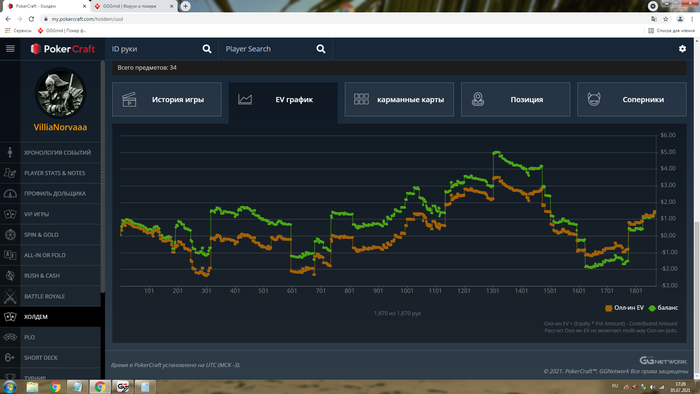Image resolution: width=700 pixels, height=394 pixels.
Task: Click the RU language indicator in tray
Action: point(615,386)
